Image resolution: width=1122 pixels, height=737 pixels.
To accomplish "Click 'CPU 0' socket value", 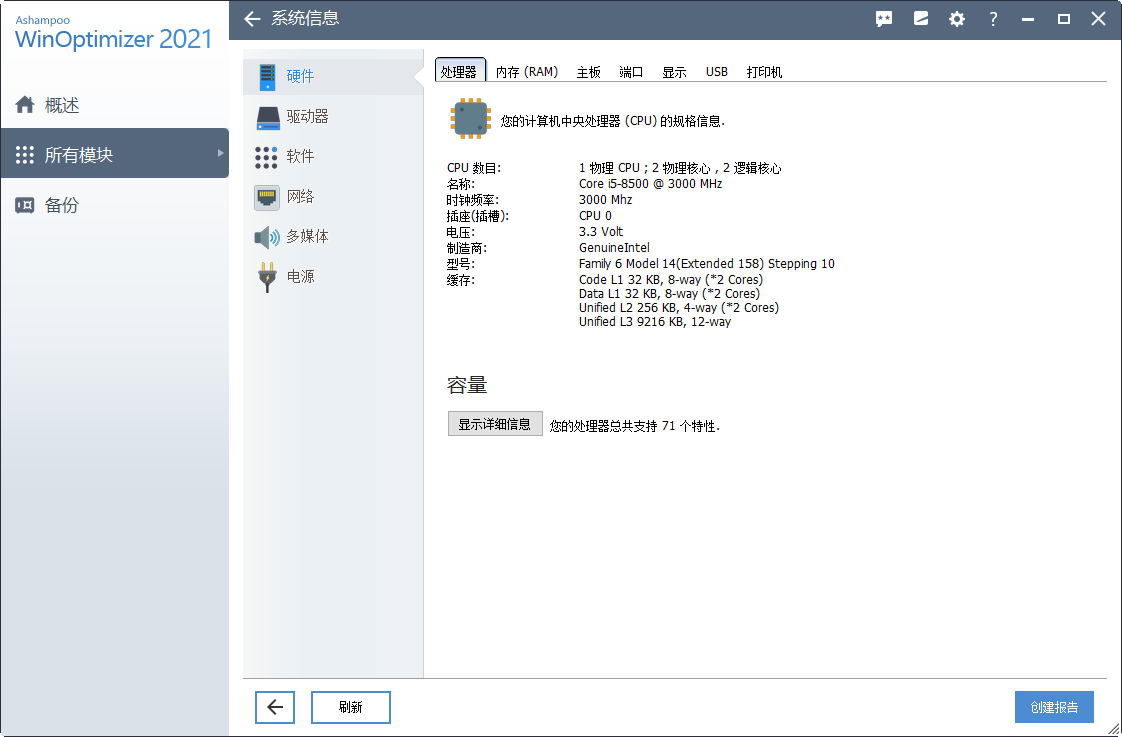I will point(595,216).
